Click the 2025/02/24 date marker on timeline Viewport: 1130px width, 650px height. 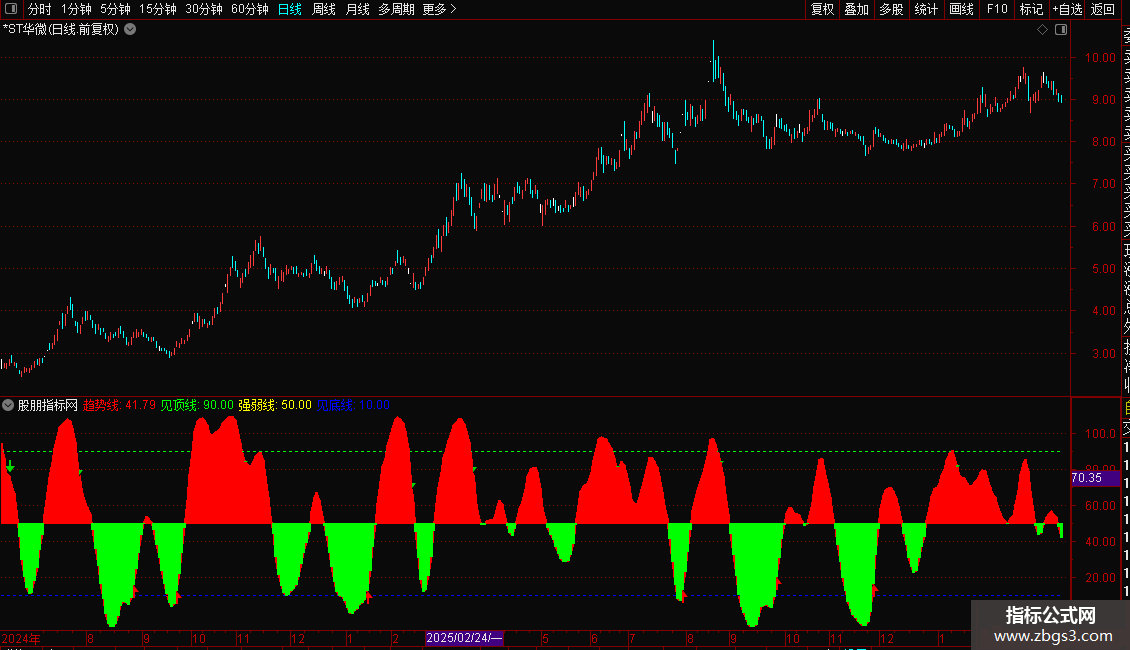[x=464, y=638]
